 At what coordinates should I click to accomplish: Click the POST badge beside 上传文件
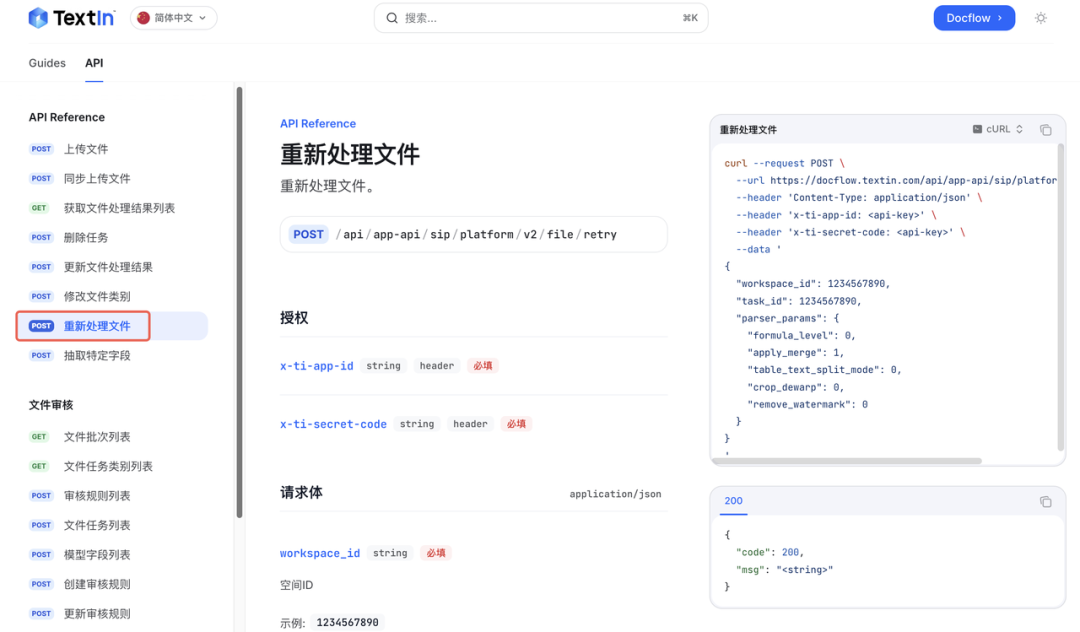(41, 149)
